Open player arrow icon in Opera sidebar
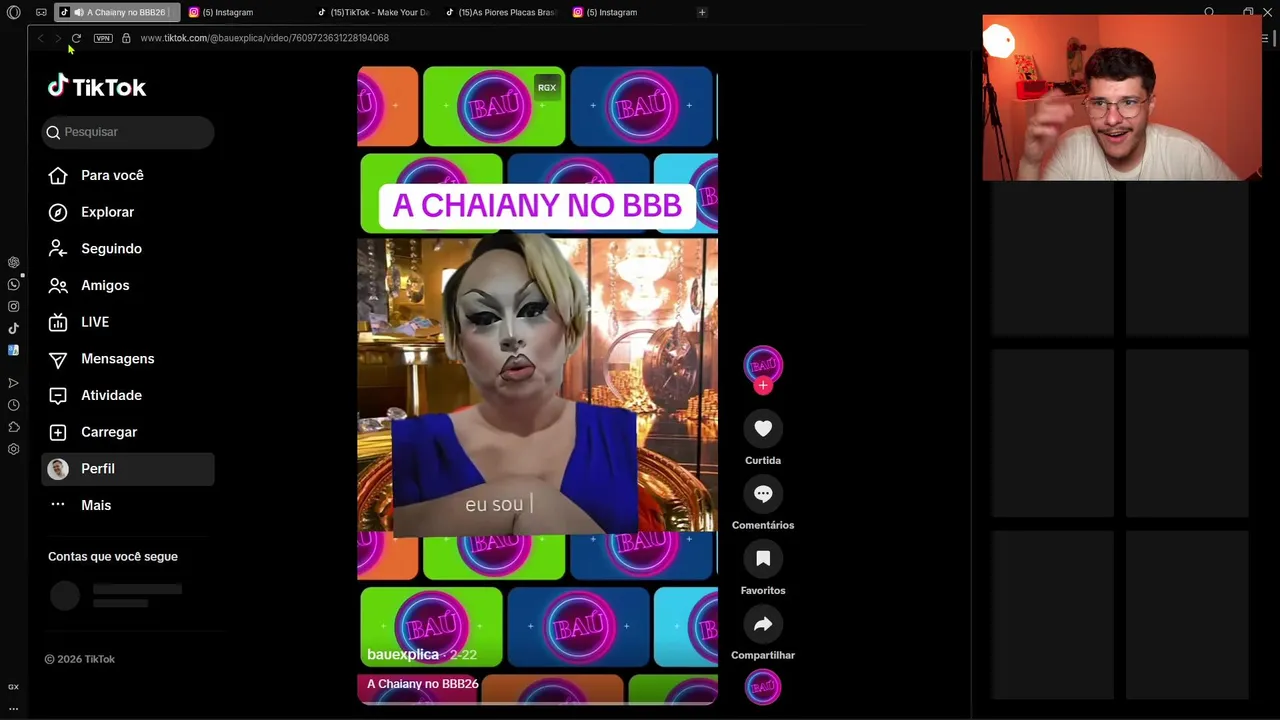This screenshot has height=720, width=1280. pyautogui.click(x=13, y=383)
